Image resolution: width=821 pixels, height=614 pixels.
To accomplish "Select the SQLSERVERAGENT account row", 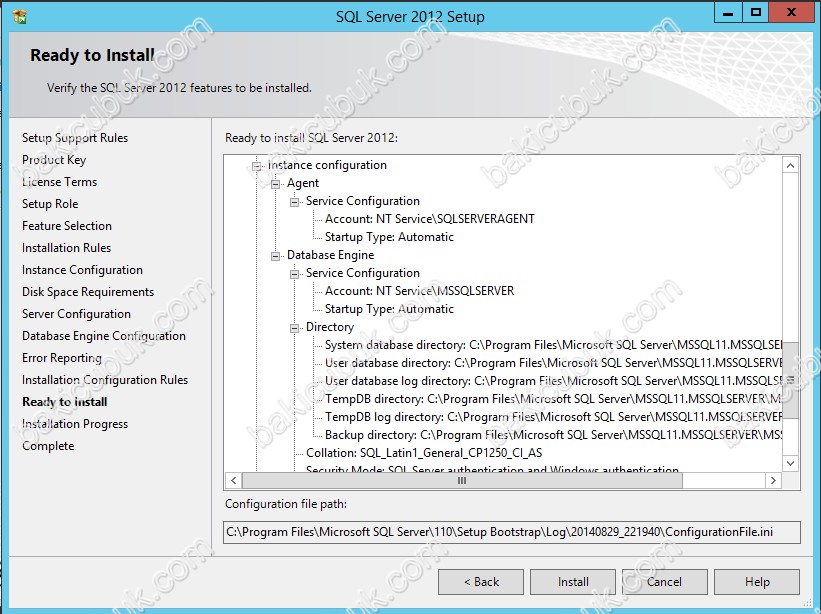I will pyautogui.click(x=430, y=219).
